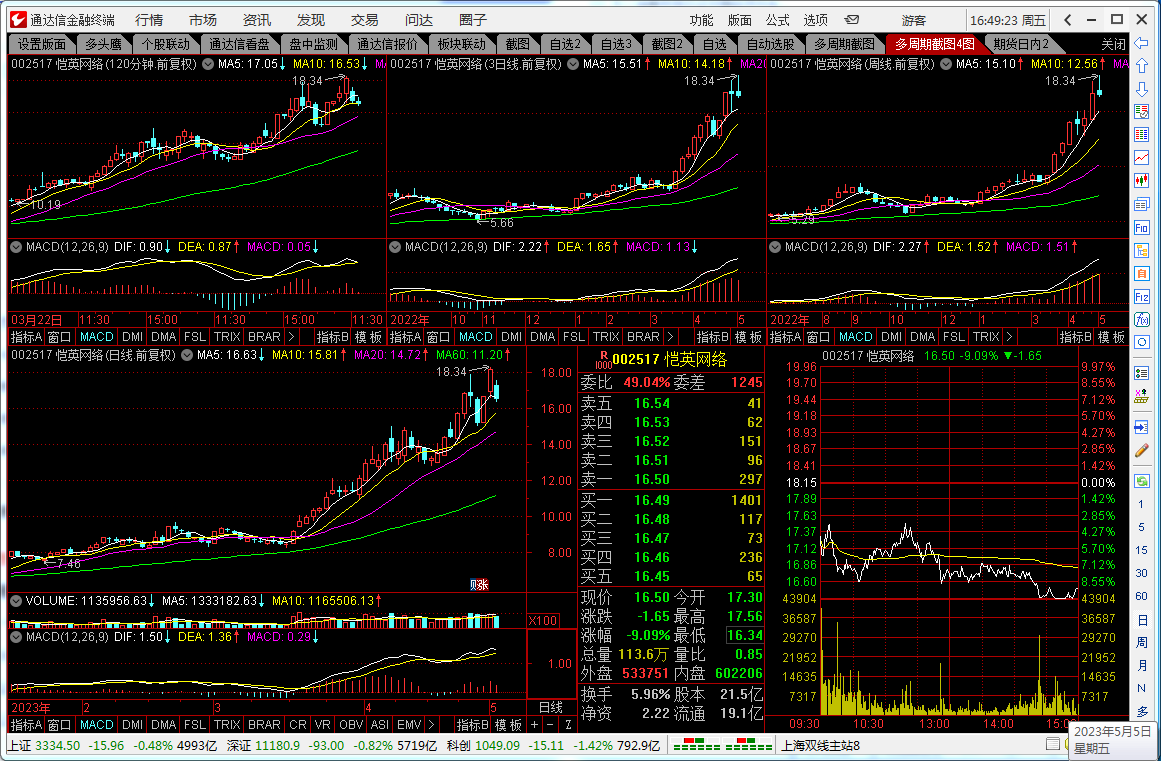The width and height of the screenshot is (1161, 761).
Task: Select the 周 weekly period in sidebar
Action: coord(1141,643)
